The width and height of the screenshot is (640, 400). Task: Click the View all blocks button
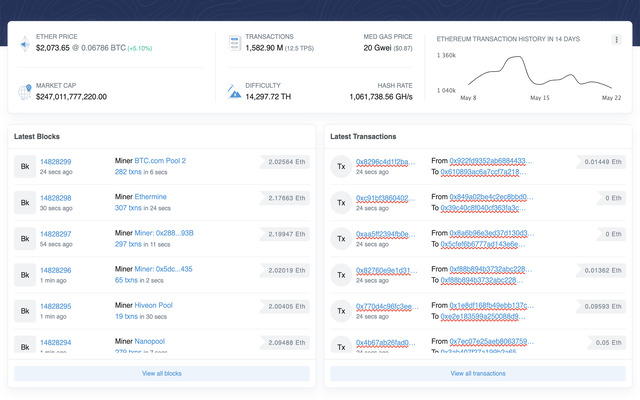click(162, 373)
